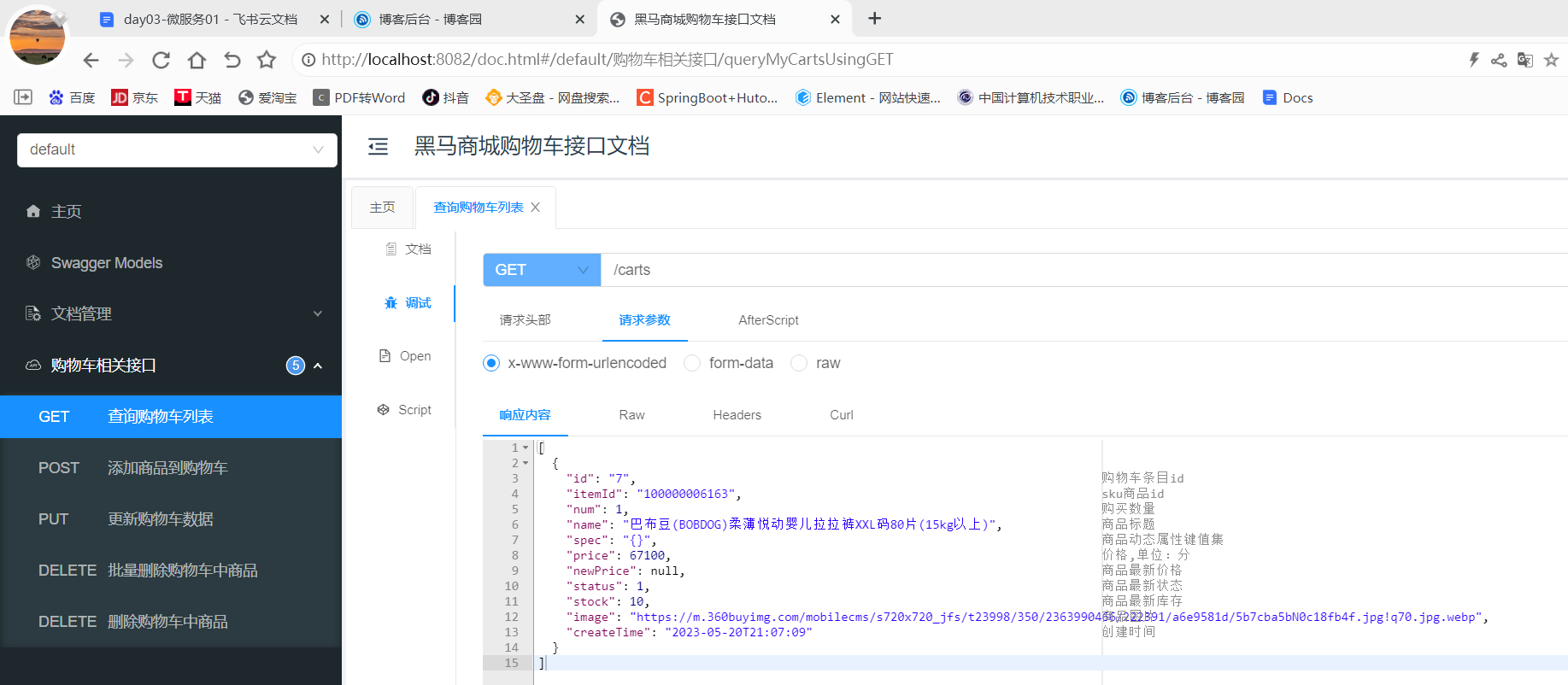Open new browser tab with plus
Screen dimensions: 1568x685
click(874, 19)
